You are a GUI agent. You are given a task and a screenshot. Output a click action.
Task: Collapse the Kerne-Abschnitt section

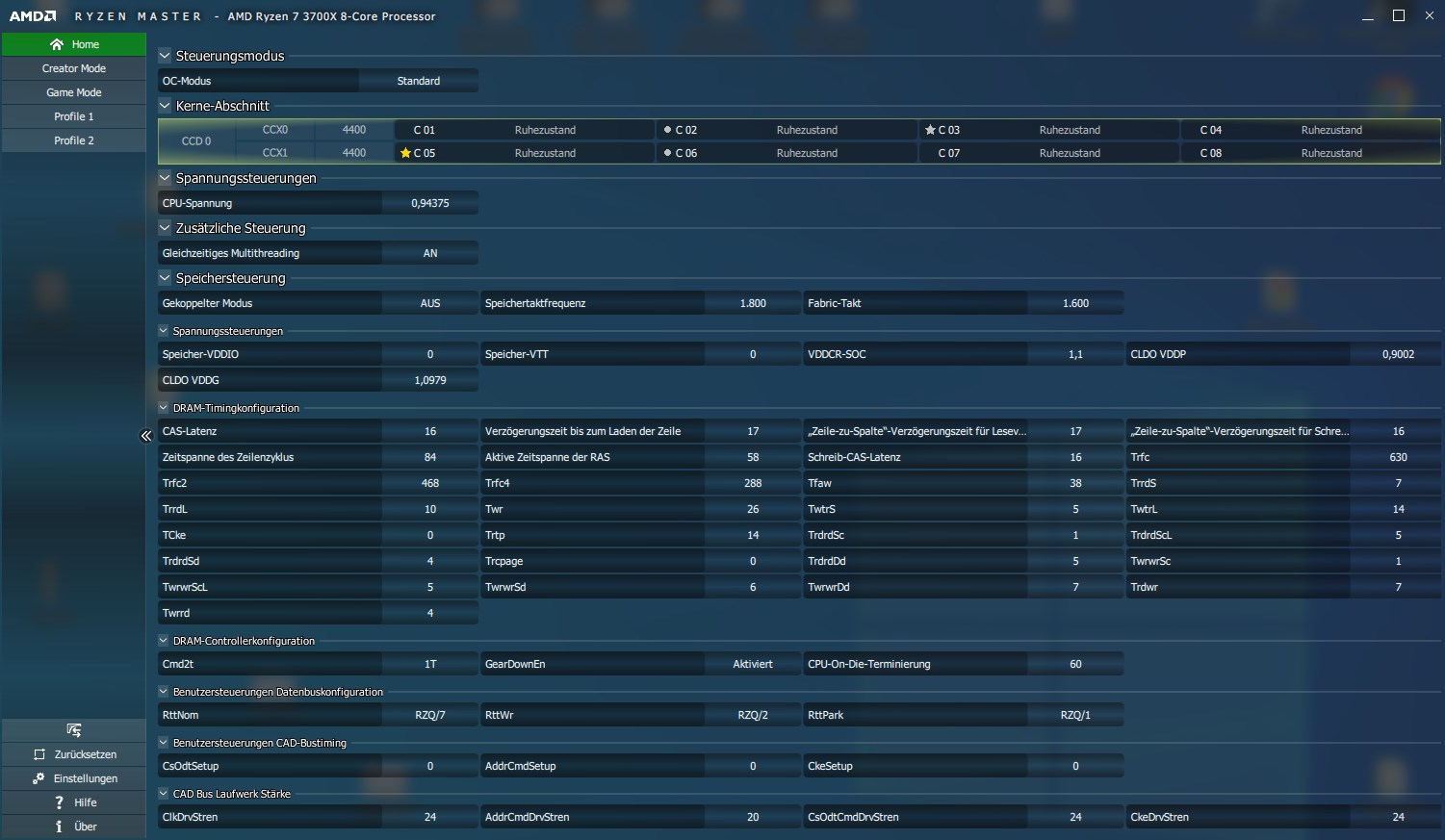(x=165, y=106)
